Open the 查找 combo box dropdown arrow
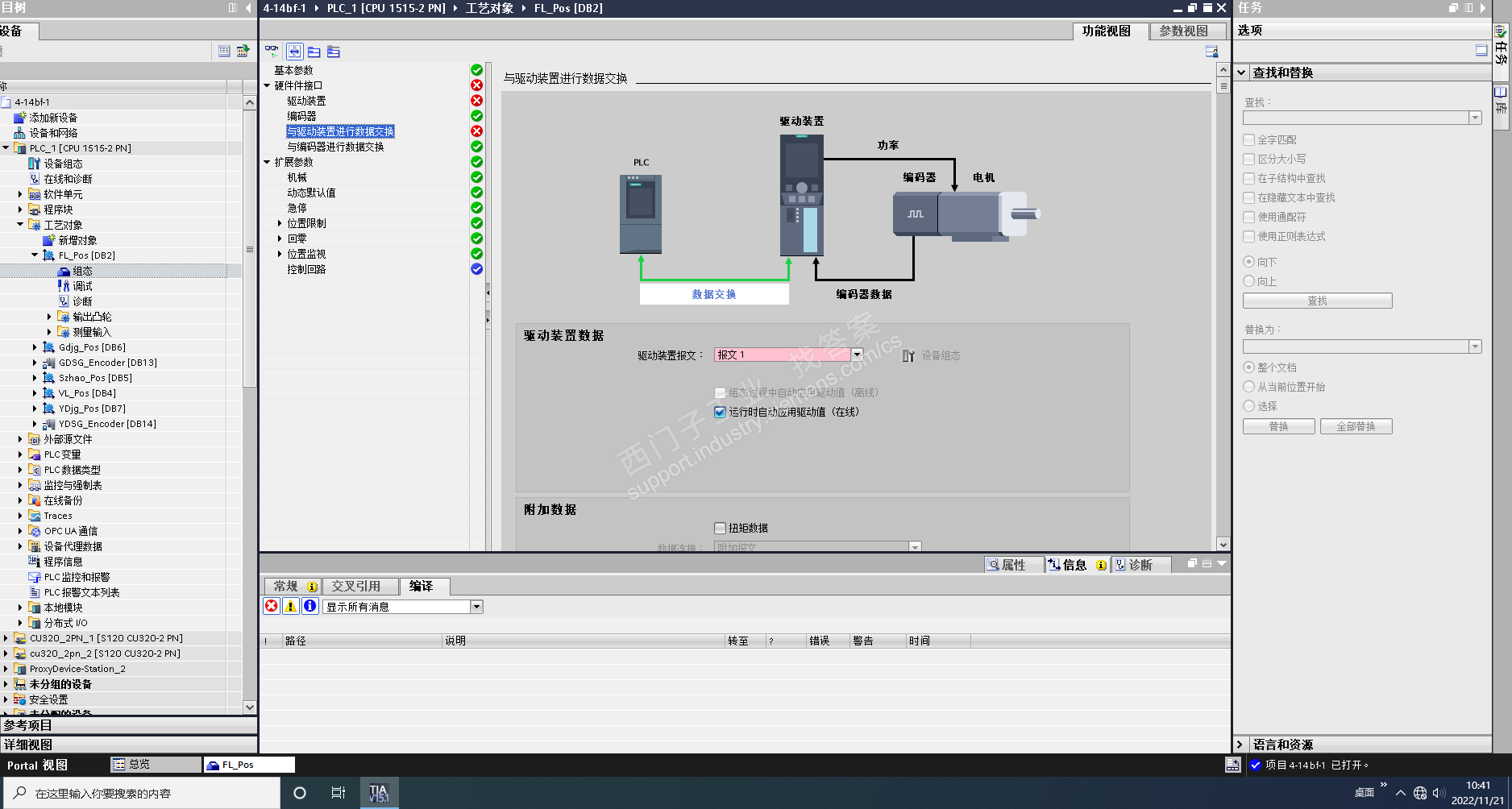 pyautogui.click(x=1475, y=118)
